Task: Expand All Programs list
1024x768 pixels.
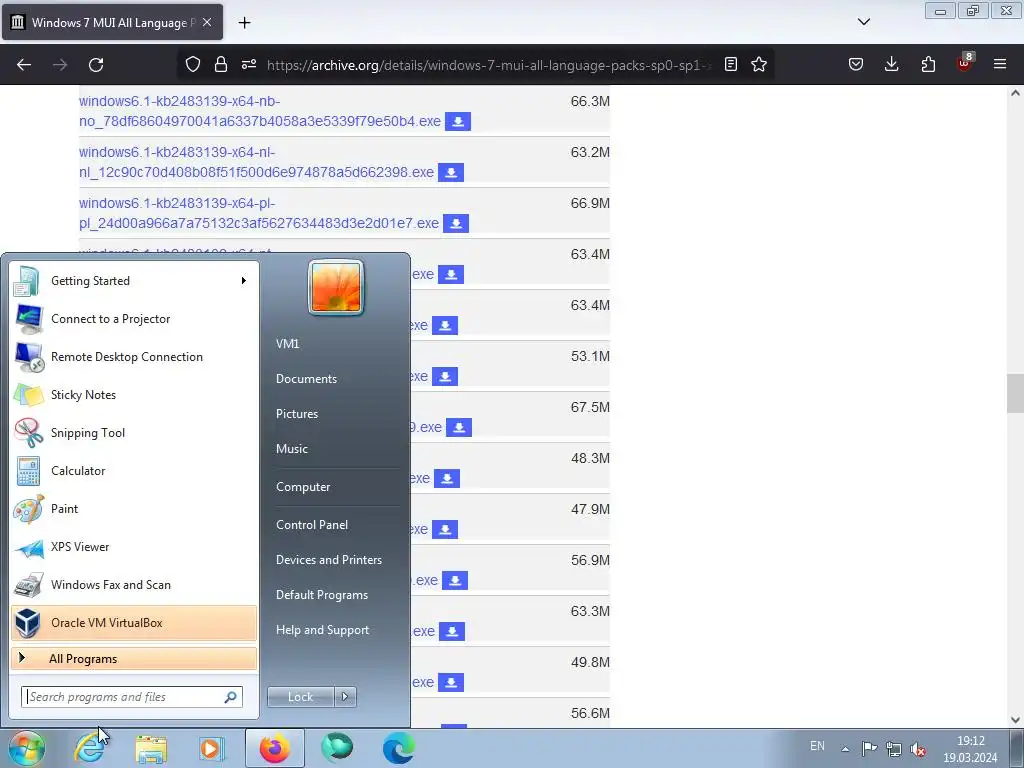Action: (134, 658)
